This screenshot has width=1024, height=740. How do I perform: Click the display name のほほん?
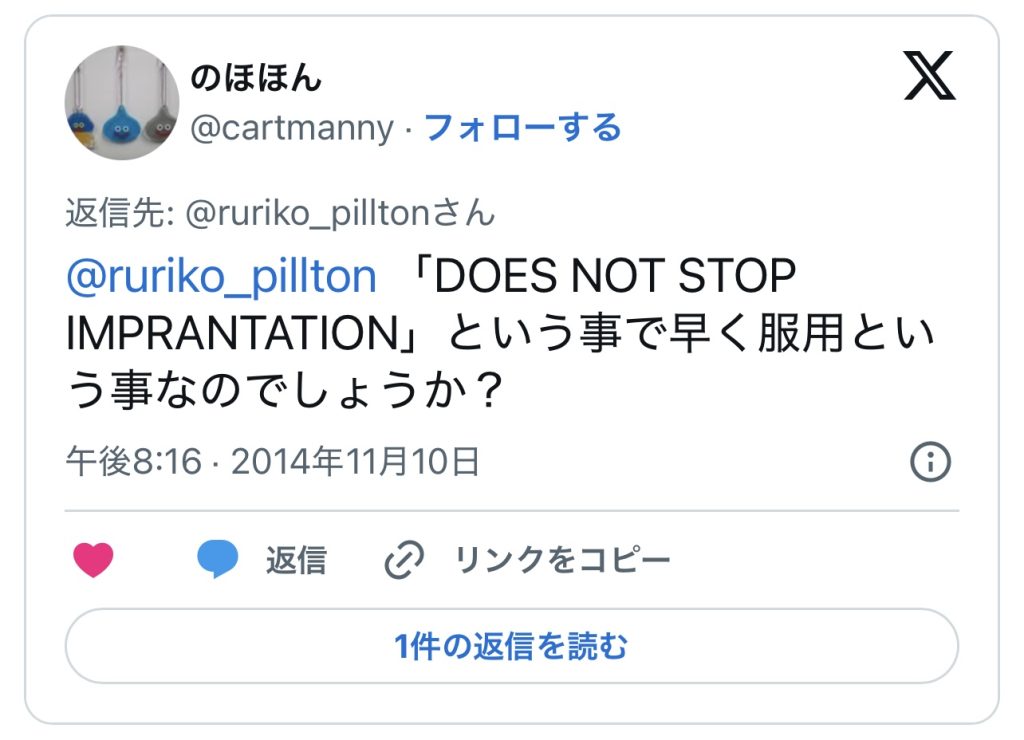point(256,78)
